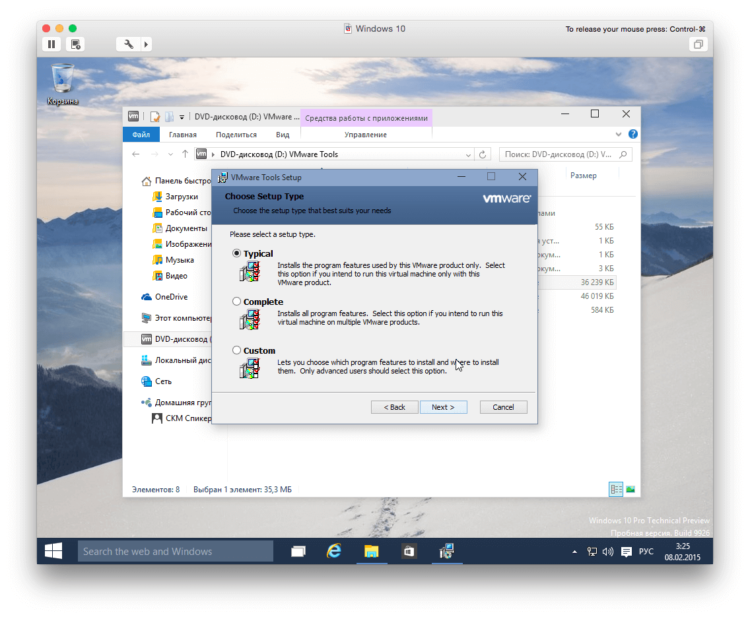Click the Complete setup icon
Image resolution: width=750 pixels, height=617 pixels.
[250, 320]
